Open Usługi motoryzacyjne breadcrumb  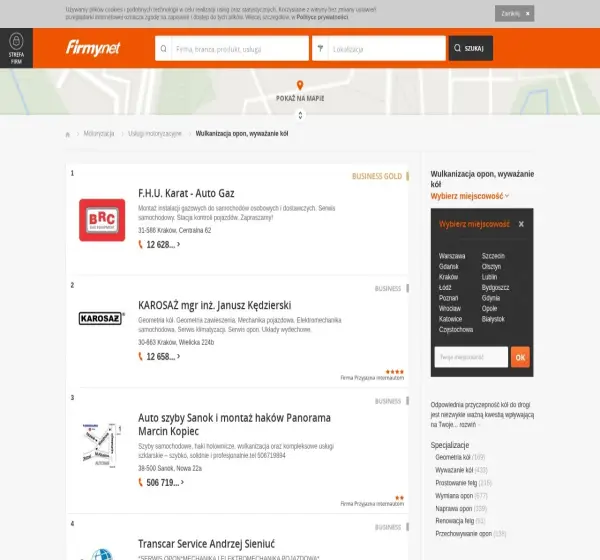tap(155, 134)
